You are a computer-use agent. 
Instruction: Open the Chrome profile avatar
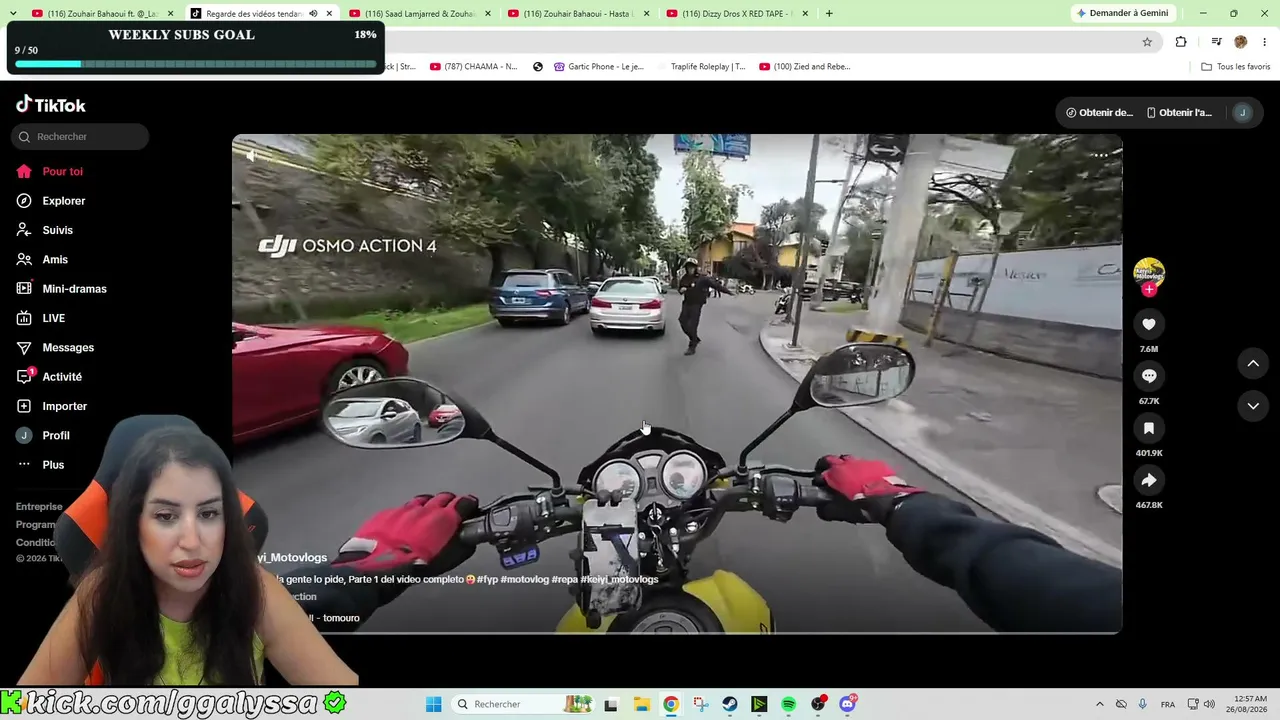tap(1241, 42)
